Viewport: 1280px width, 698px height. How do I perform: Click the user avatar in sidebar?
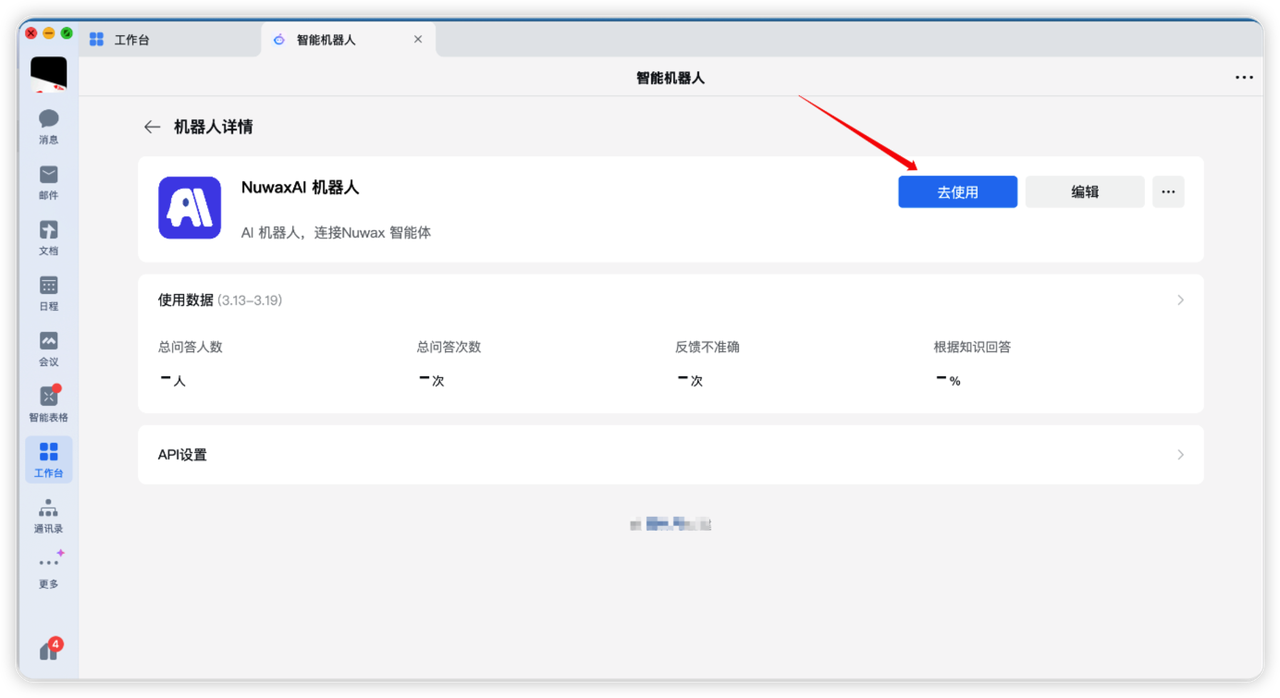pyautogui.click(x=48, y=75)
